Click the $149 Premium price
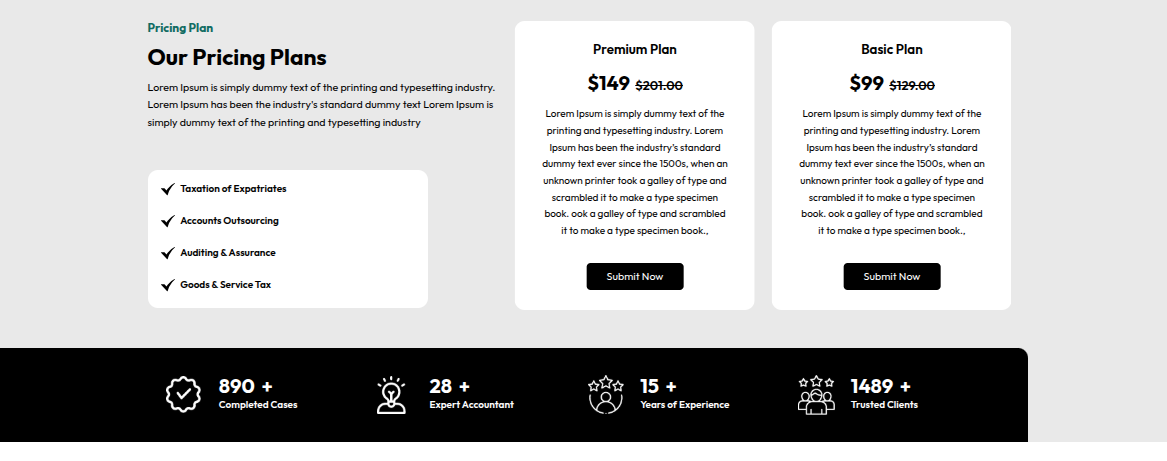This screenshot has width=1167, height=461. pos(609,83)
